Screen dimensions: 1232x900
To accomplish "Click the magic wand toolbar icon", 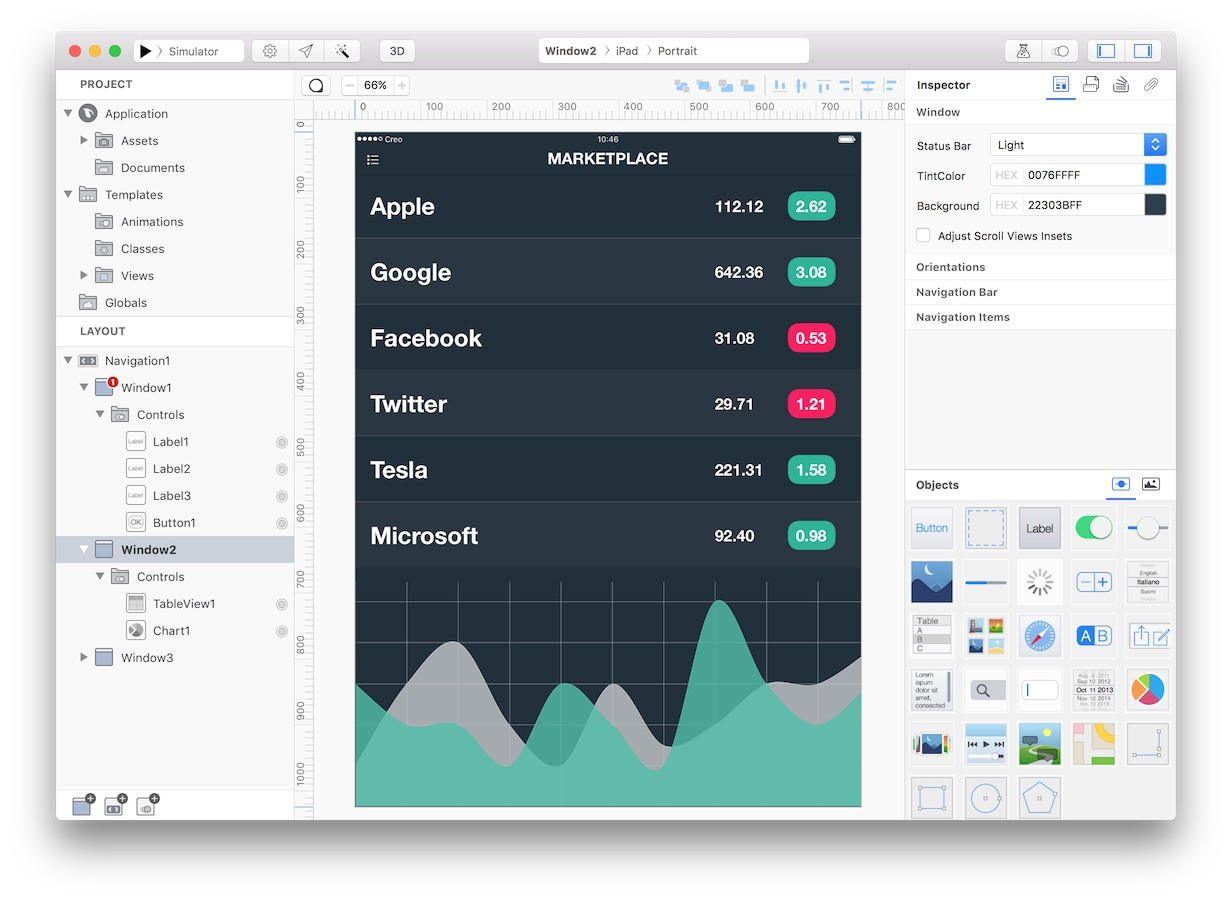I will 342,51.
